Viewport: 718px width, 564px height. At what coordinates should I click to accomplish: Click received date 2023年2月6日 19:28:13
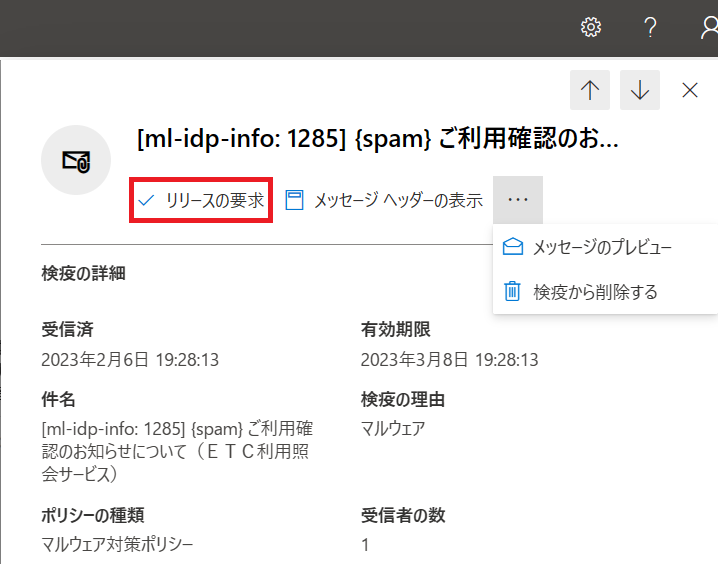[130, 360]
